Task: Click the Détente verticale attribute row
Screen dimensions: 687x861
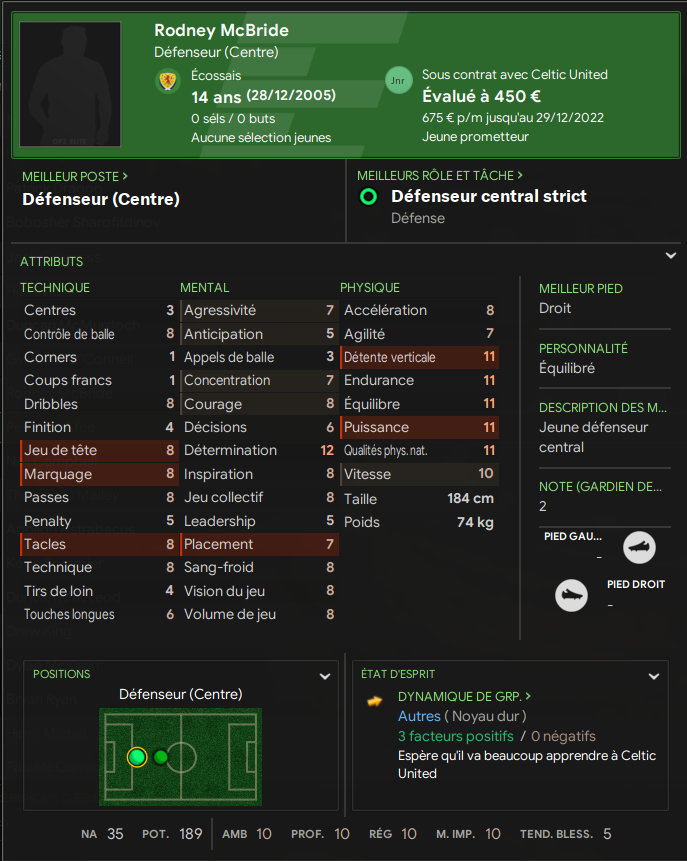Action: coord(418,357)
